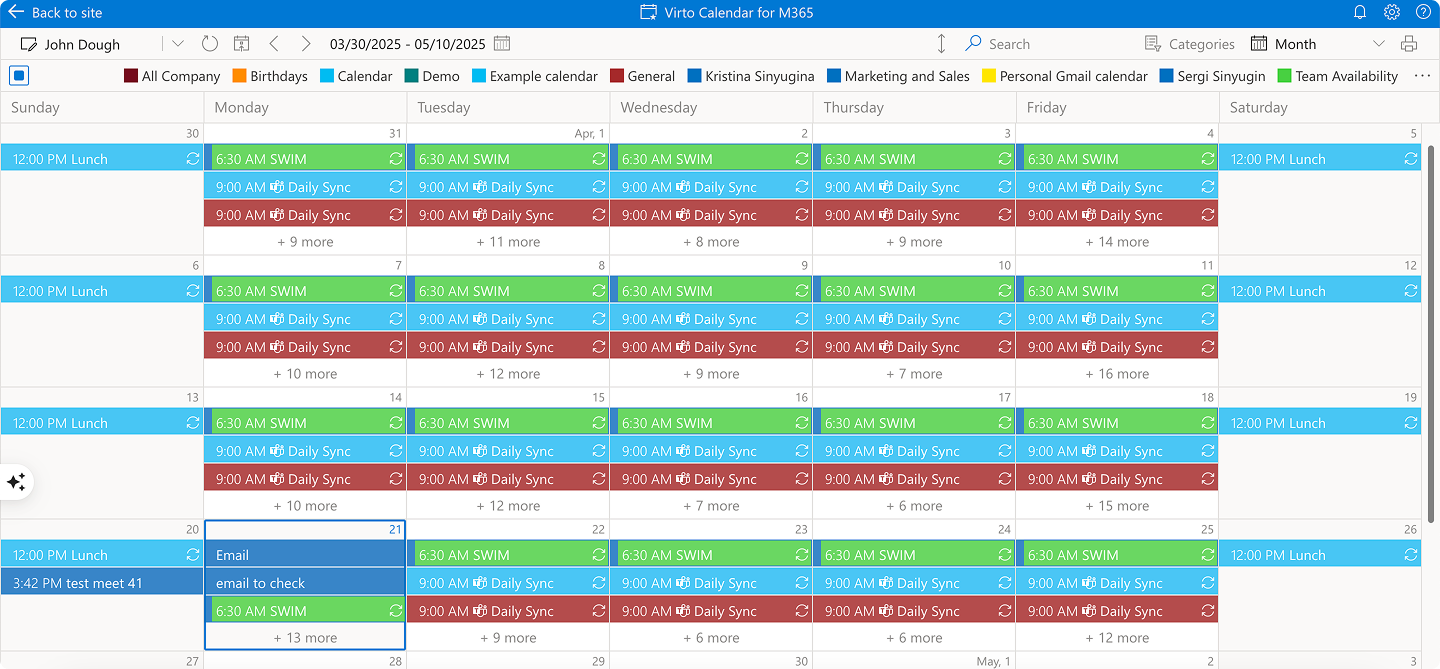Go to the next date range arrow
Viewport: 1440px width, 669px height.
306,44
